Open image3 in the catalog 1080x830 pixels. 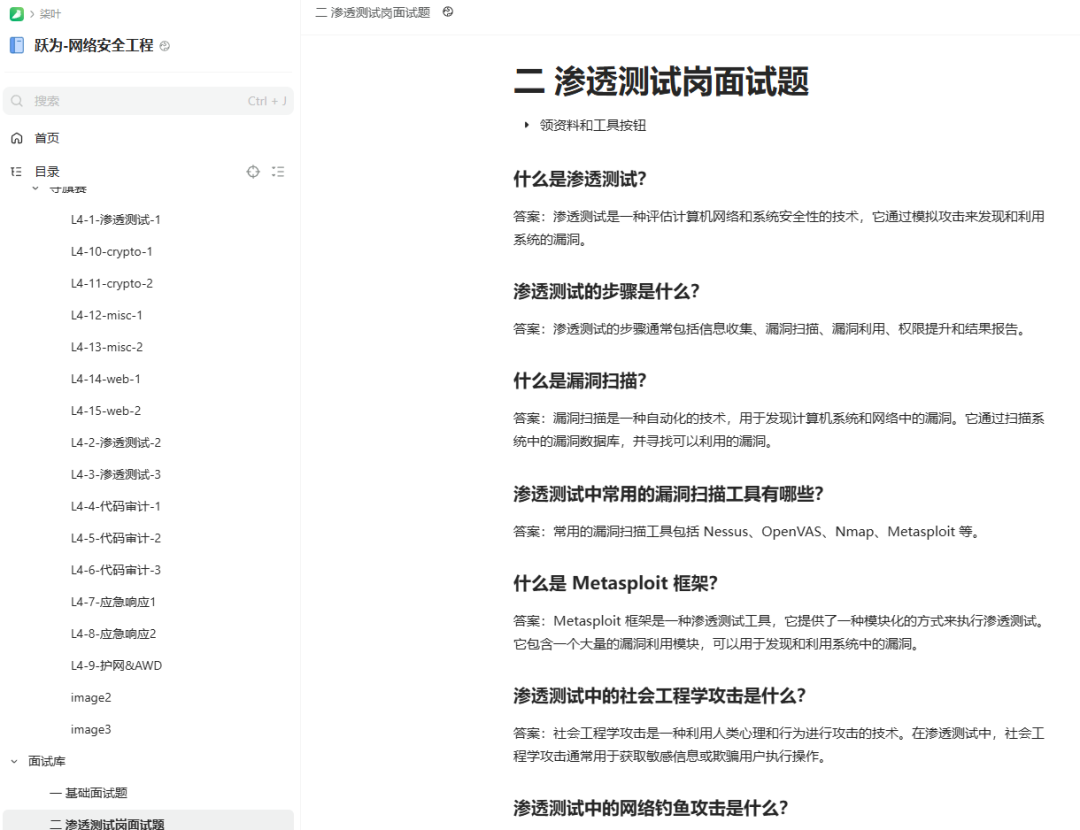(91, 729)
